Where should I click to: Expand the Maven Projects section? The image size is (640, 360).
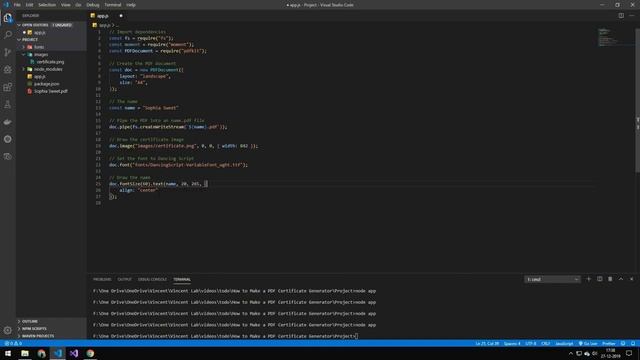[38, 336]
